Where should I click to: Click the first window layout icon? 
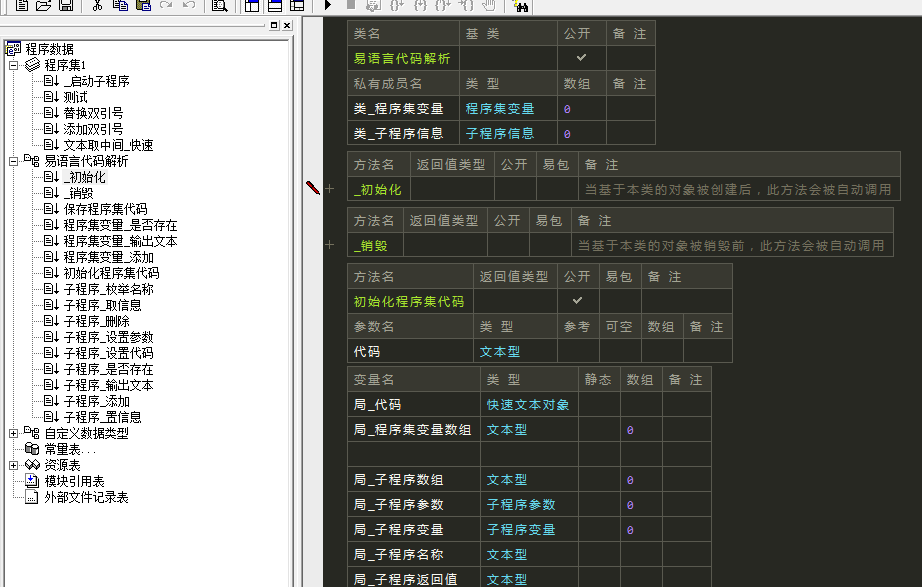click(x=252, y=5)
